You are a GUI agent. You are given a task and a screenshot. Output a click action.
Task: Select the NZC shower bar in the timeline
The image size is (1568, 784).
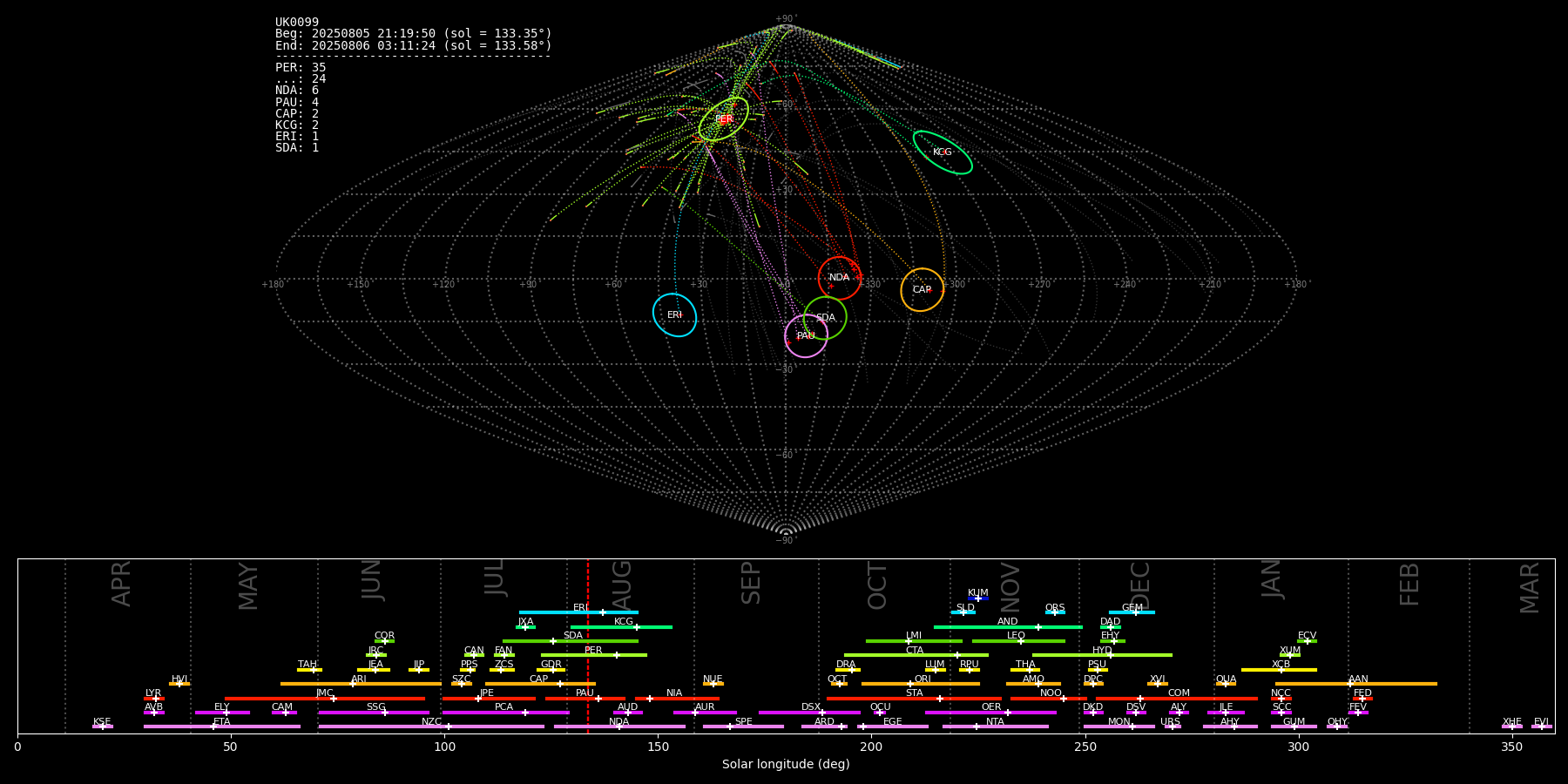pos(431,727)
